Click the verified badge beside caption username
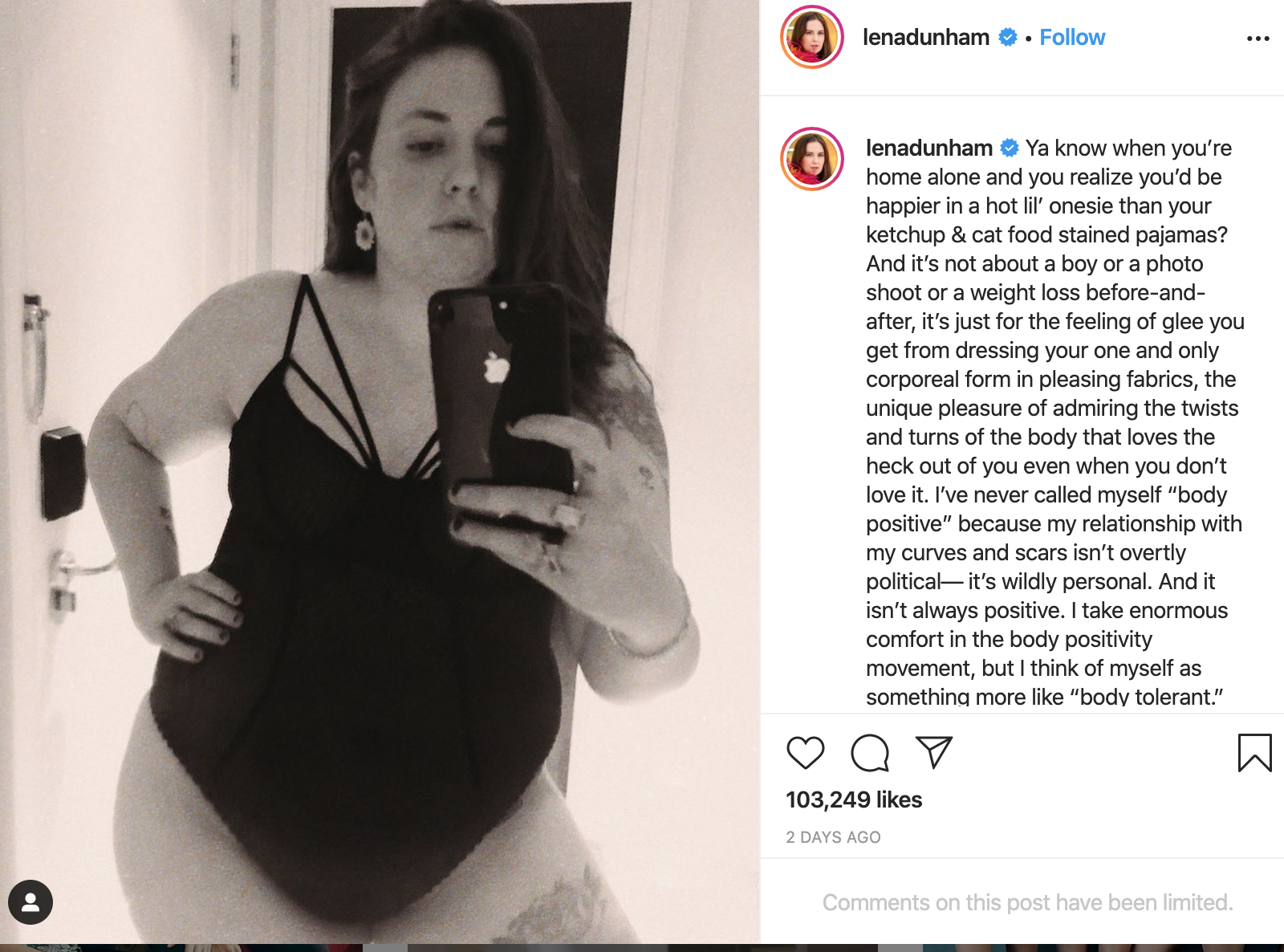 click(x=1010, y=148)
